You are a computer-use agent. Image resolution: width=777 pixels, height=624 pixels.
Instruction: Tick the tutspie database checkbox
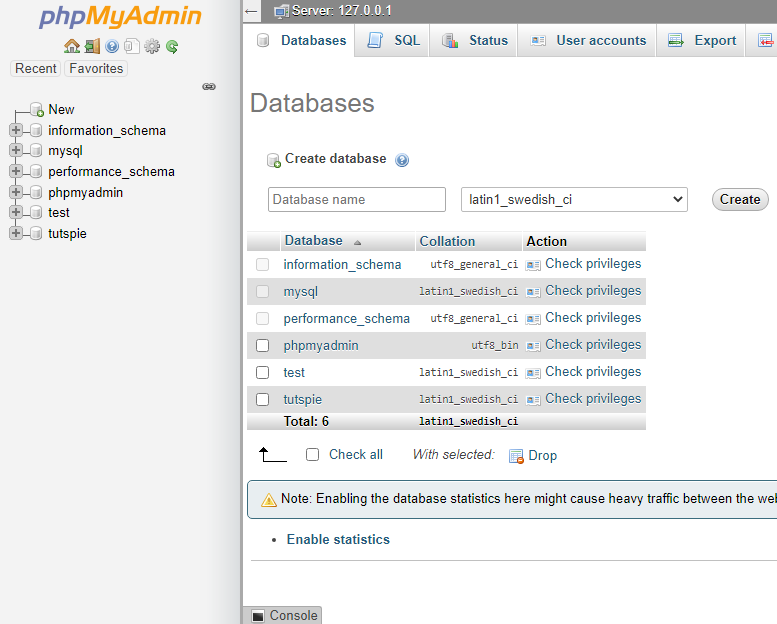(x=263, y=399)
